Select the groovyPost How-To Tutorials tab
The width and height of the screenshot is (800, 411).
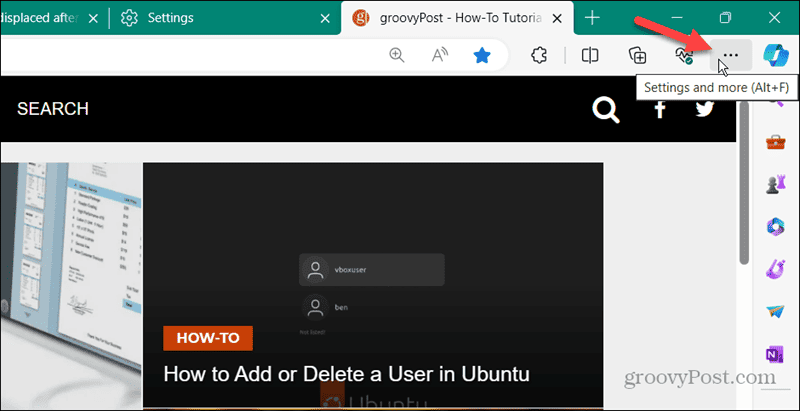[x=457, y=18]
